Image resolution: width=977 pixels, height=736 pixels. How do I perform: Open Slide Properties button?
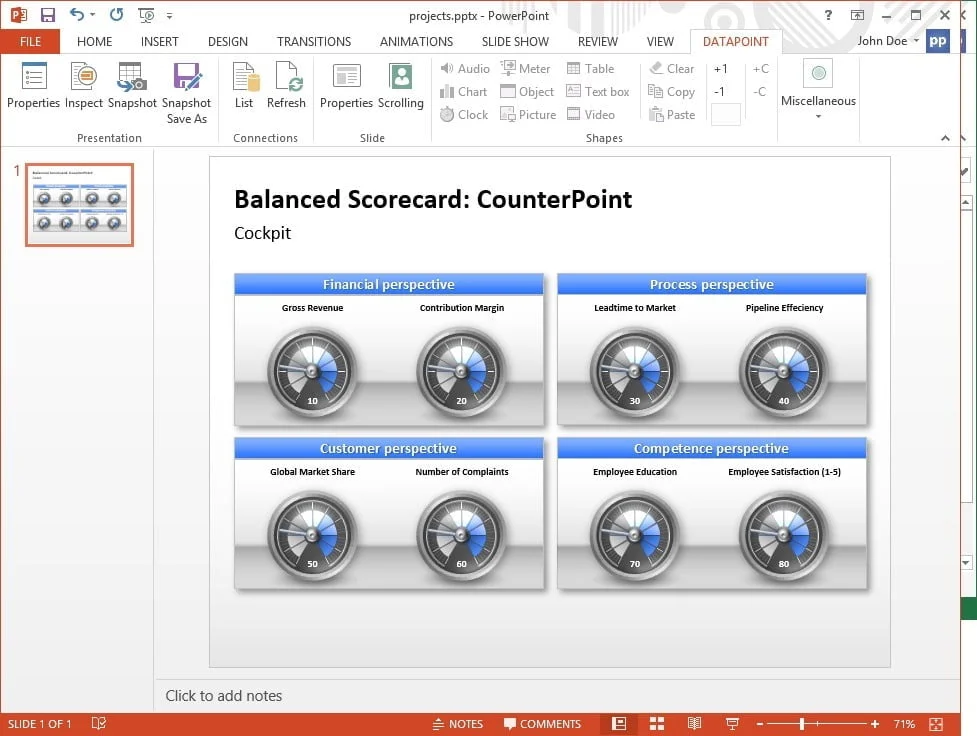[346, 86]
